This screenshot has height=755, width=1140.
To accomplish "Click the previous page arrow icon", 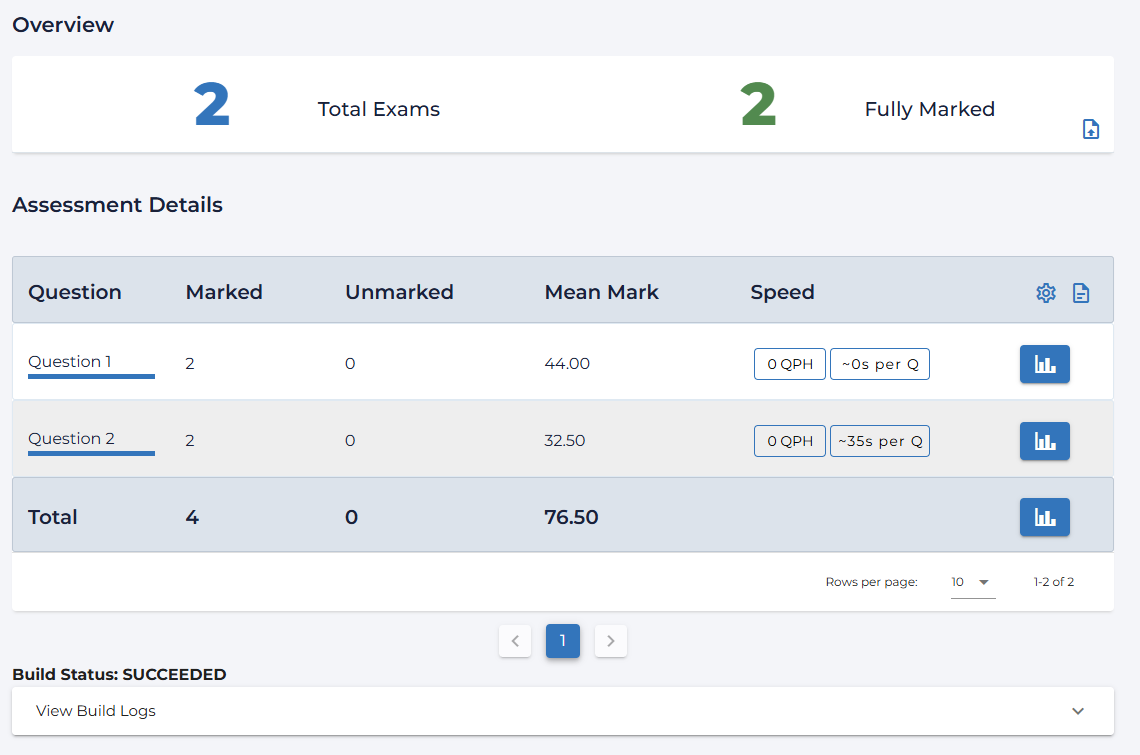I will tap(515, 641).
